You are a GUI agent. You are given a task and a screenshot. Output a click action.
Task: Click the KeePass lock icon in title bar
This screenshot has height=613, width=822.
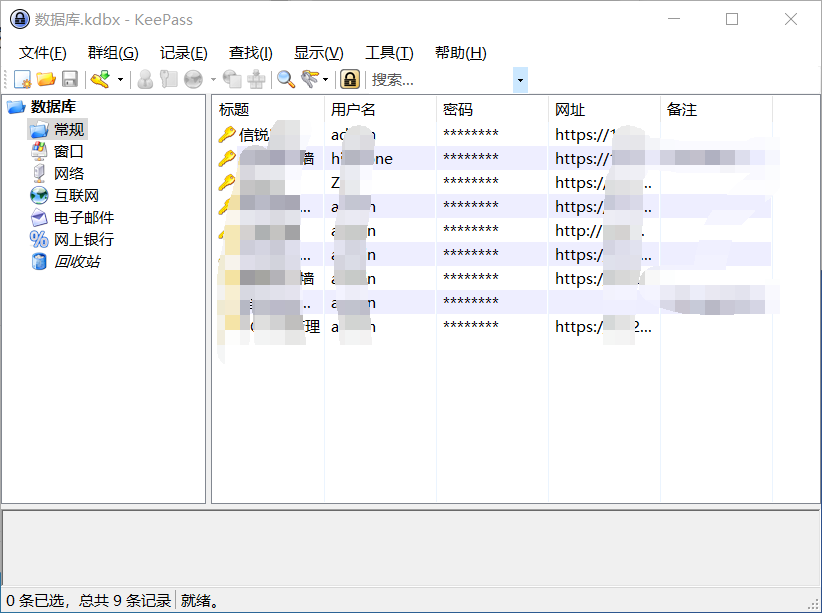(x=20, y=19)
